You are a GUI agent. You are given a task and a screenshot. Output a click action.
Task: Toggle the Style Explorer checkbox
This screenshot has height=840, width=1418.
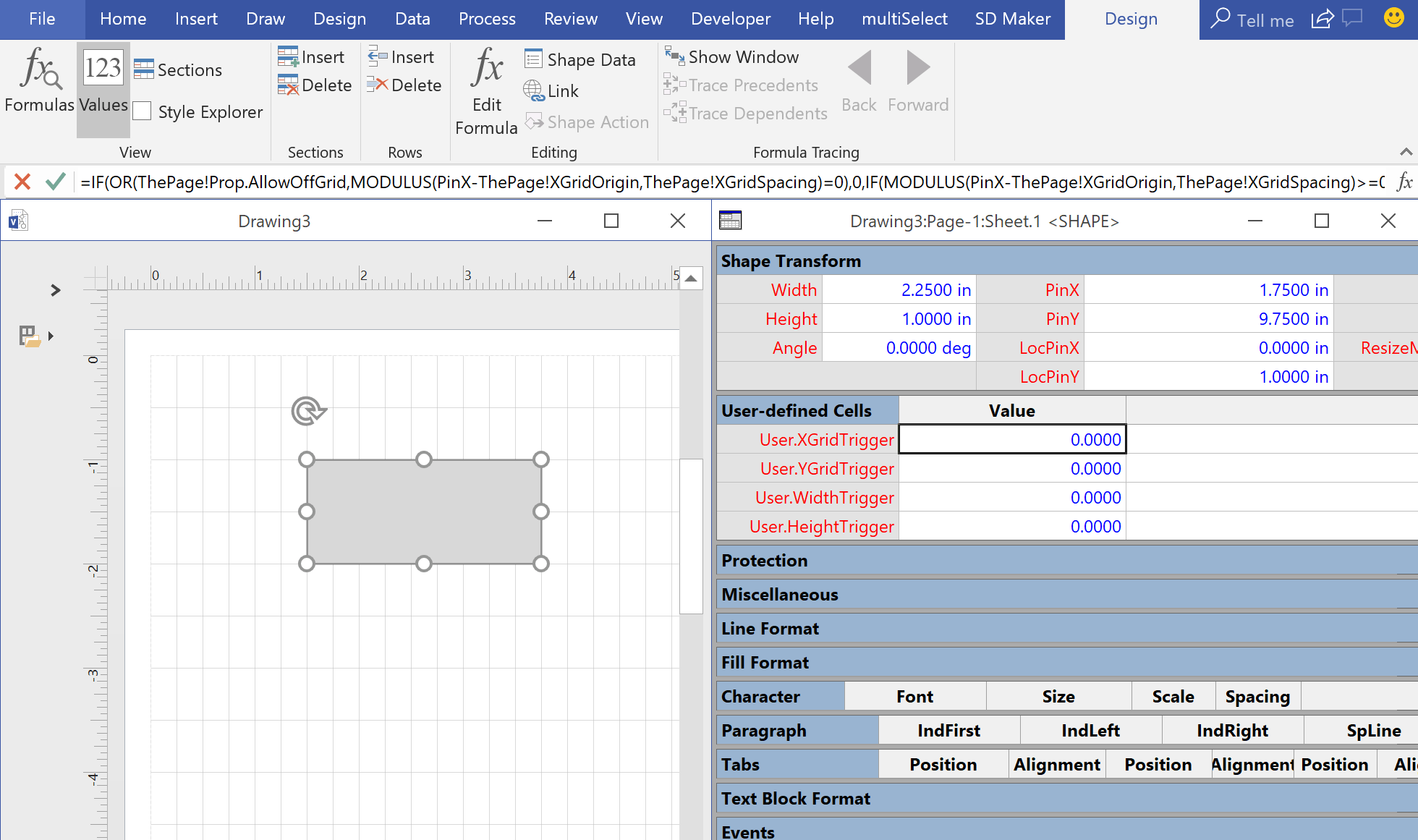click(x=143, y=111)
